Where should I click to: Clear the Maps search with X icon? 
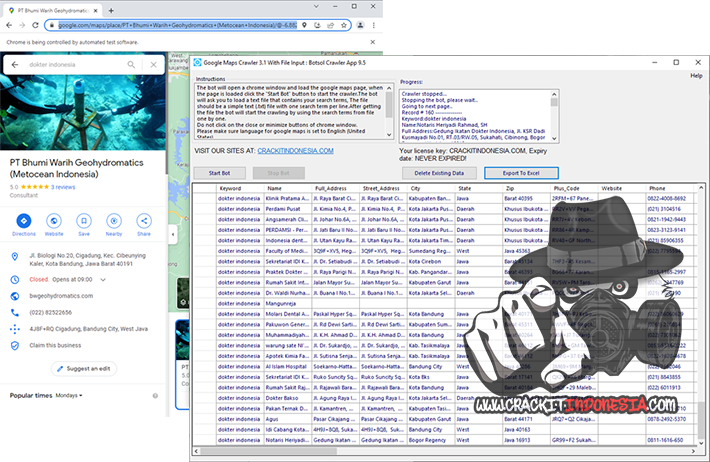click(x=153, y=65)
